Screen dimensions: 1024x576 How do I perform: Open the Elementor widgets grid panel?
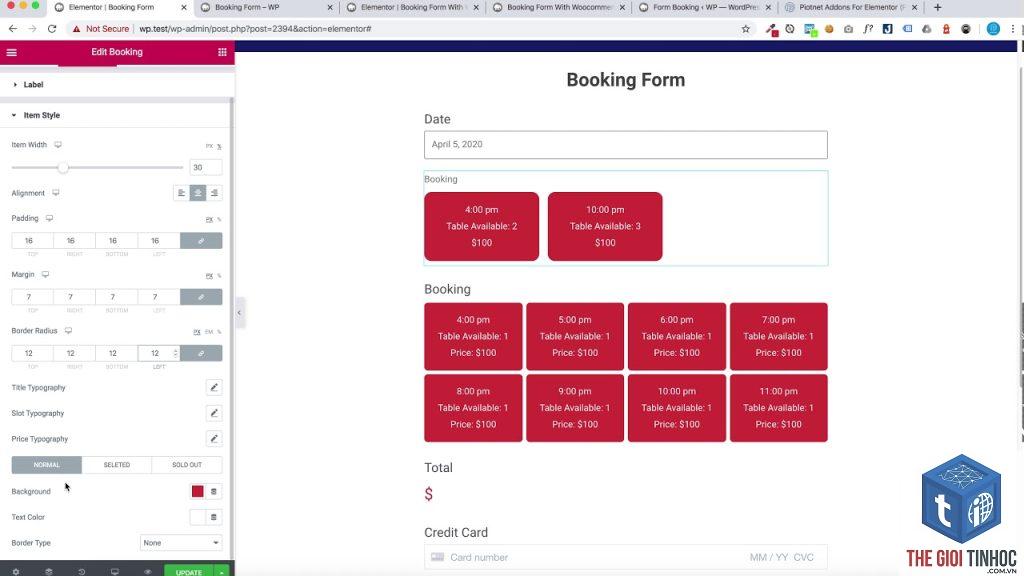[x=222, y=52]
